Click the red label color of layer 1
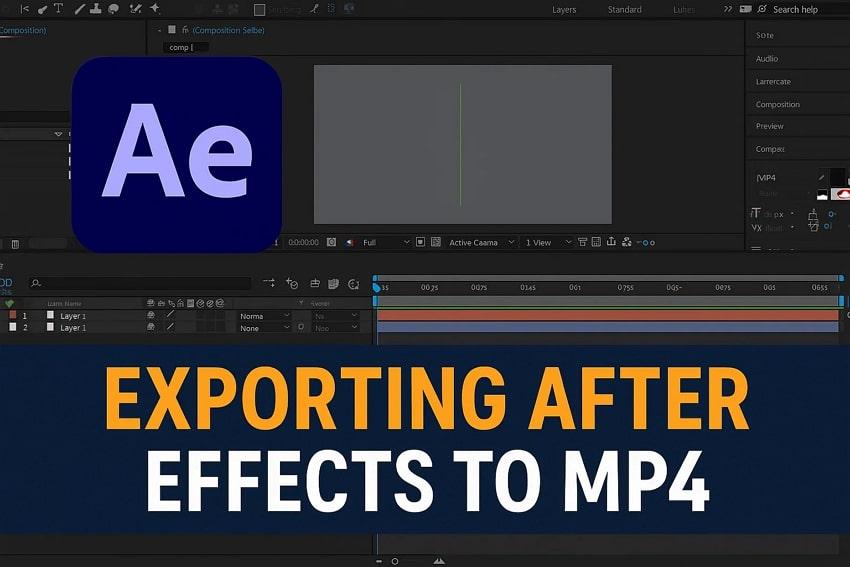The image size is (850, 567). (x=12, y=314)
